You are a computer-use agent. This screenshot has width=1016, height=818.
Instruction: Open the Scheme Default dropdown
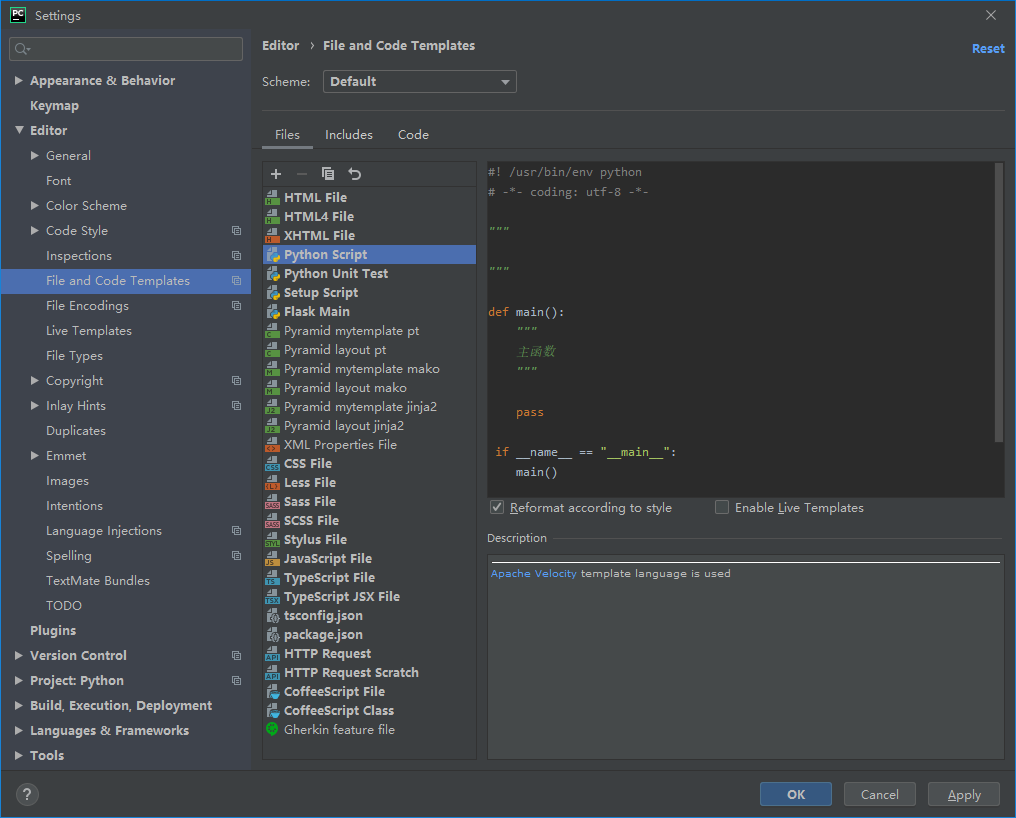(x=419, y=82)
